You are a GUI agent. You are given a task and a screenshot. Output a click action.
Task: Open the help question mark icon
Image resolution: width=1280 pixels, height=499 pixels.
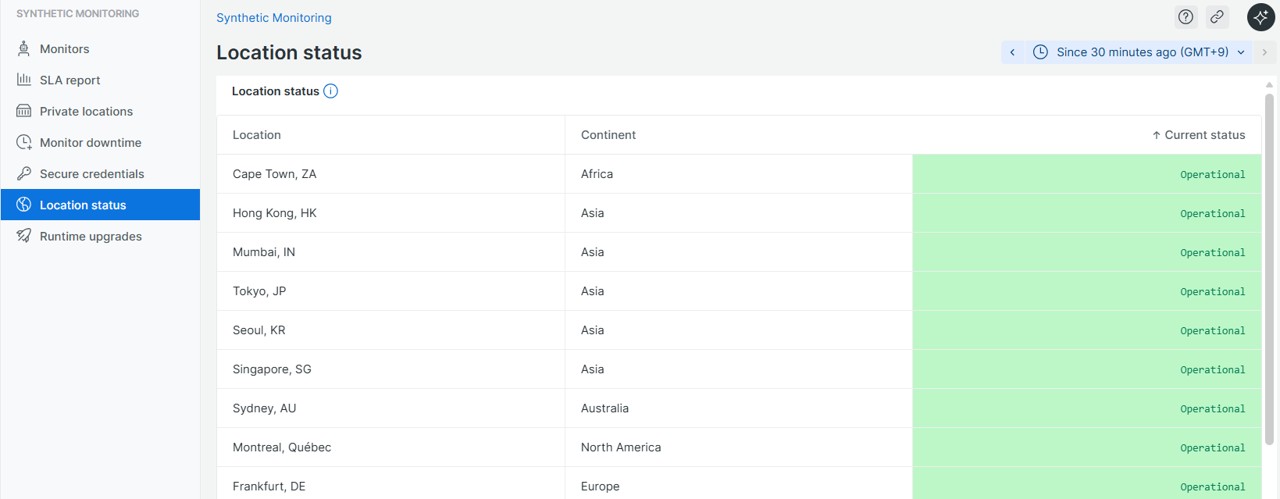pyautogui.click(x=1186, y=17)
